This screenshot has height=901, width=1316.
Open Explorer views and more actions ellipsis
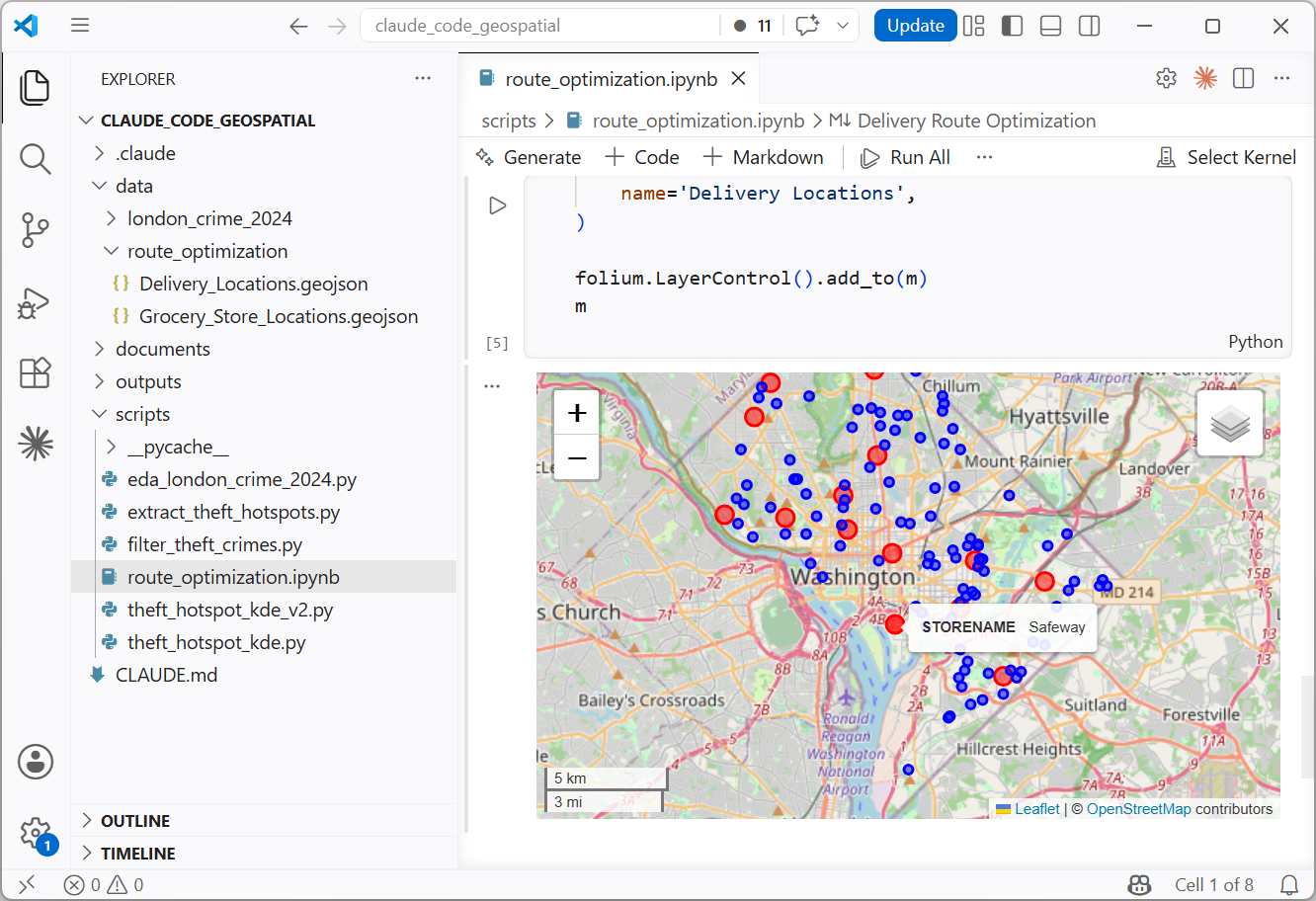(423, 78)
